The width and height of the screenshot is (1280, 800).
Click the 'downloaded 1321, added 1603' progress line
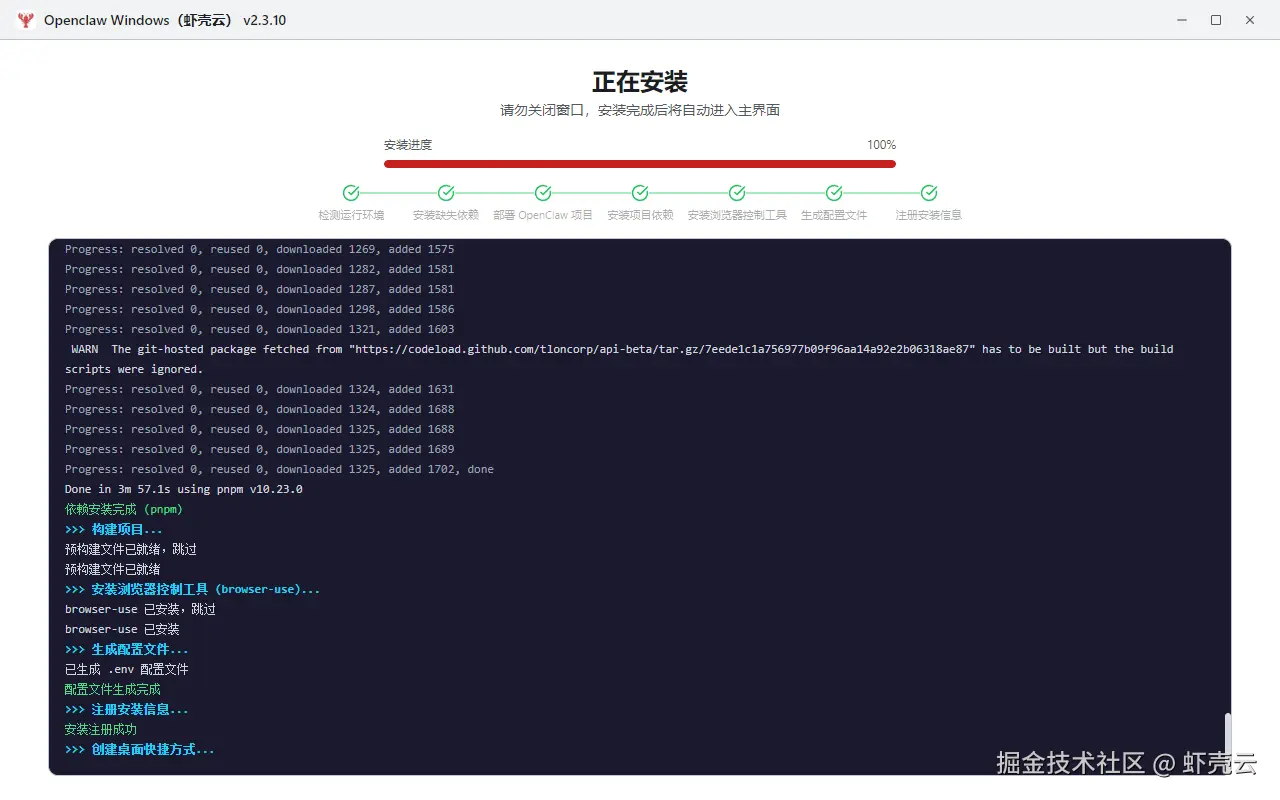tap(260, 329)
